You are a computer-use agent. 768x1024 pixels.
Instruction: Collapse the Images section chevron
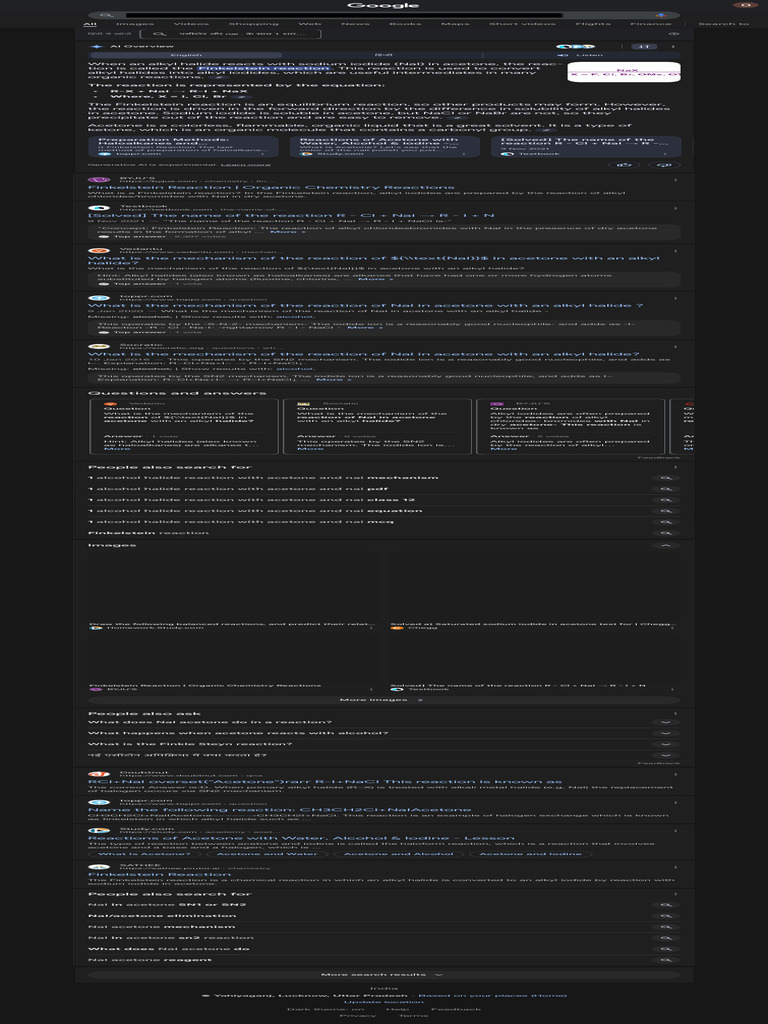pyautogui.click(x=665, y=545)
